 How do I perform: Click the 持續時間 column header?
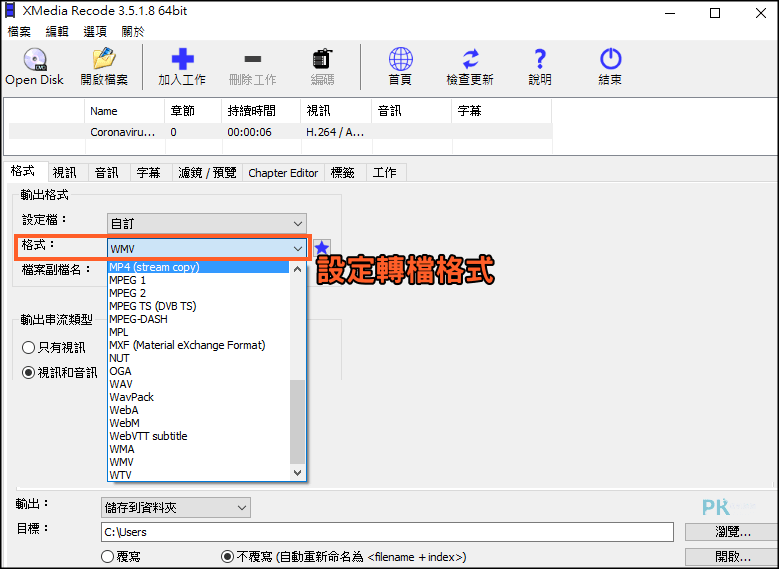261,111
